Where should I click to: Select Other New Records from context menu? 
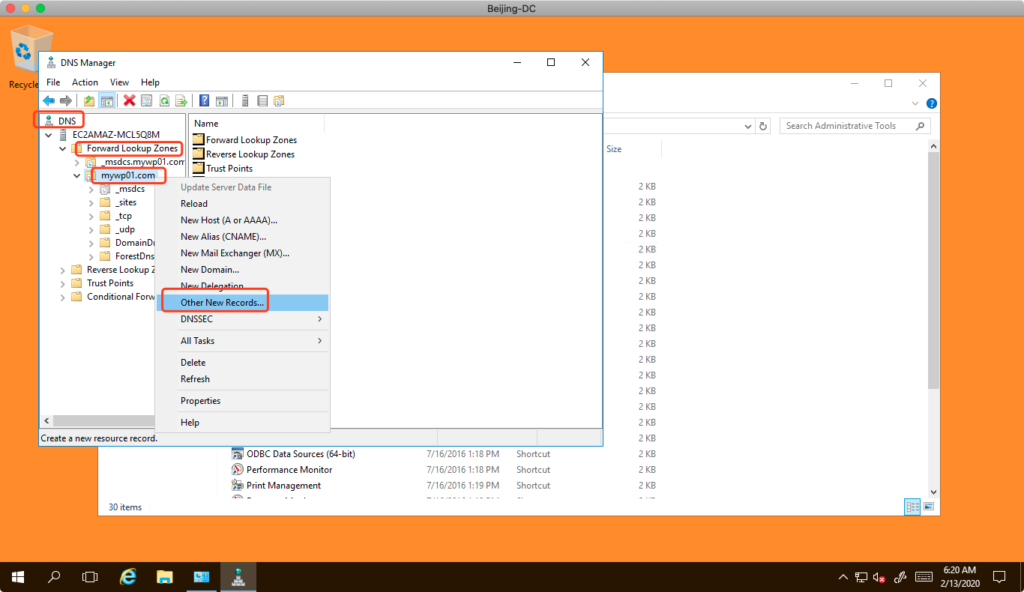click(x=222, y=302)
